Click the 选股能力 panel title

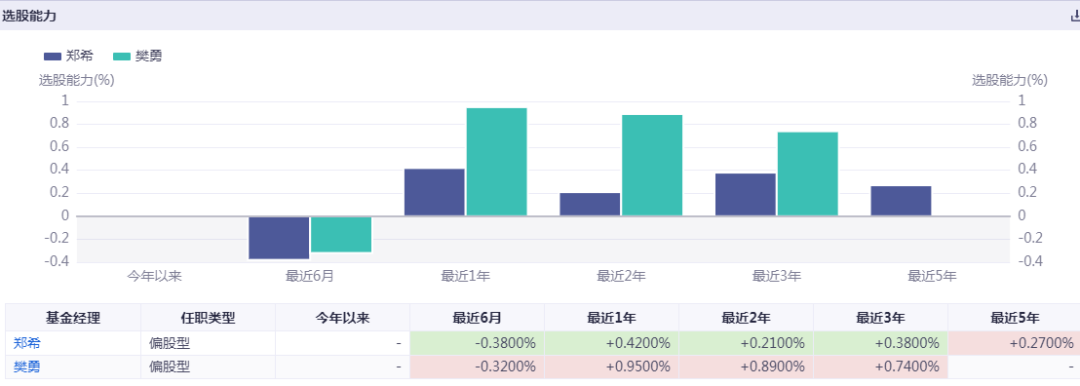28,17
